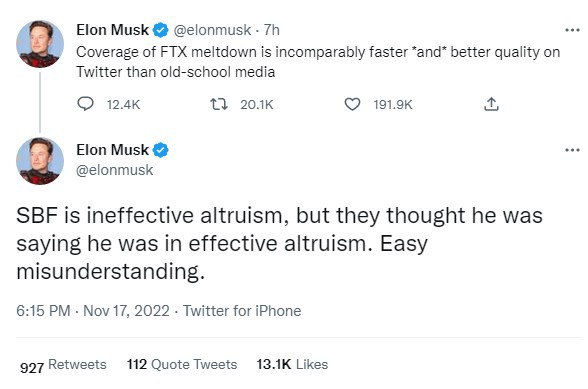Viewport: 588px width, 389px height.
Task: Click the @elonmusk handle next to 7h
Action: [x=212, y=30]
